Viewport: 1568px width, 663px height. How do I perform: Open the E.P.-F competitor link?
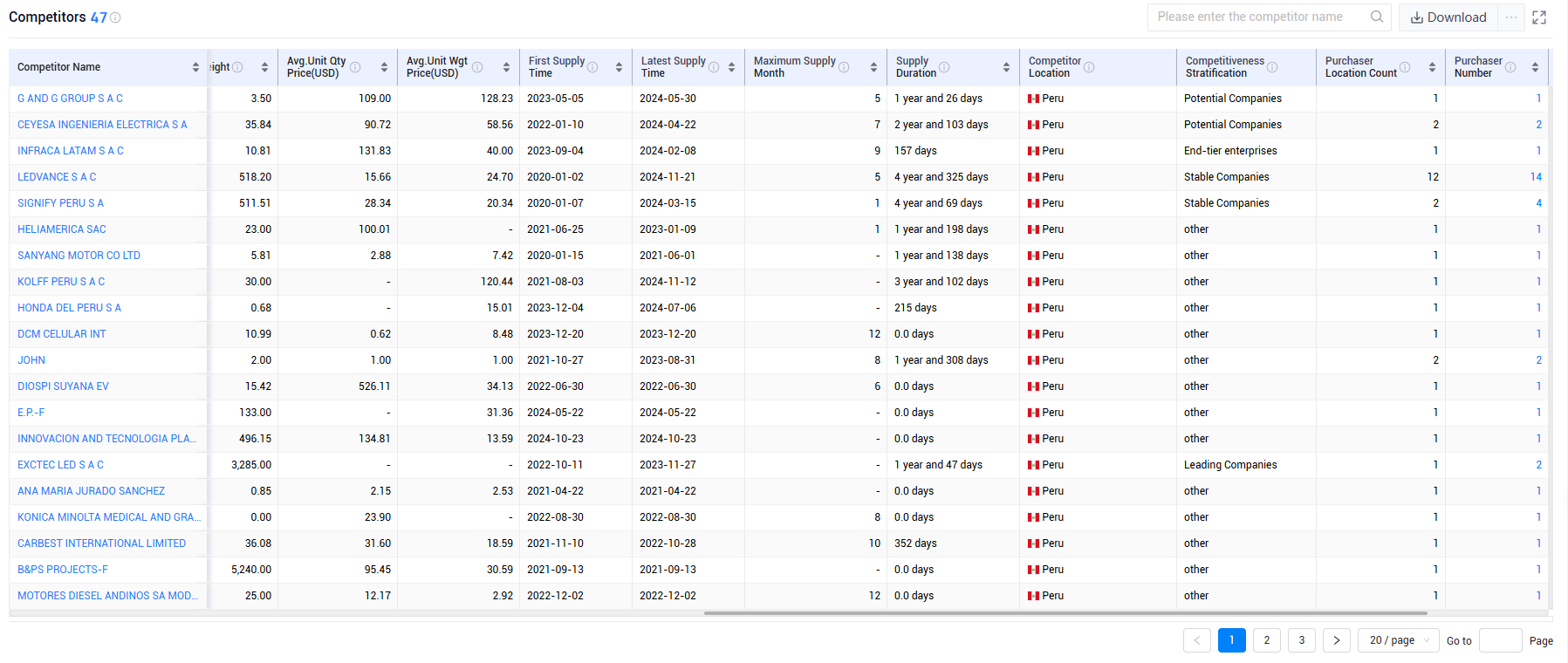[x=31, y=413]
